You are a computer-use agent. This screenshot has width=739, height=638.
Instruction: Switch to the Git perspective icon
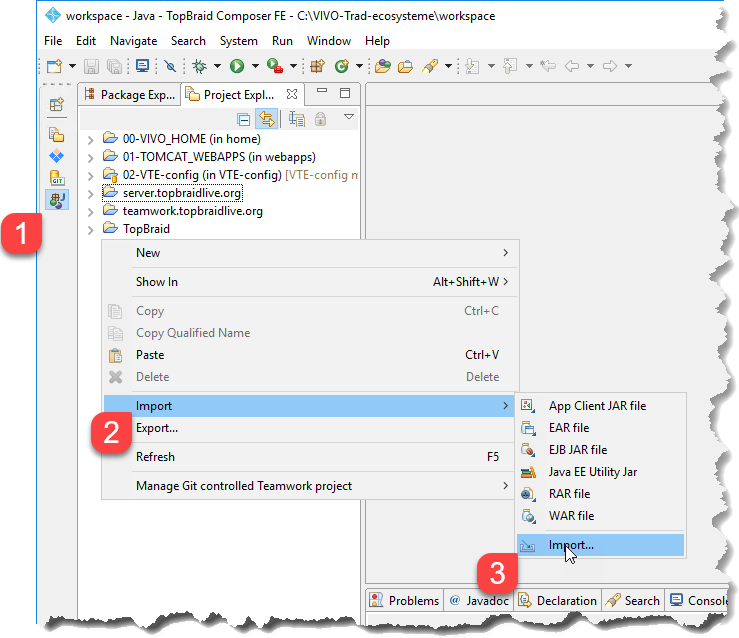[x=57, y=178]
